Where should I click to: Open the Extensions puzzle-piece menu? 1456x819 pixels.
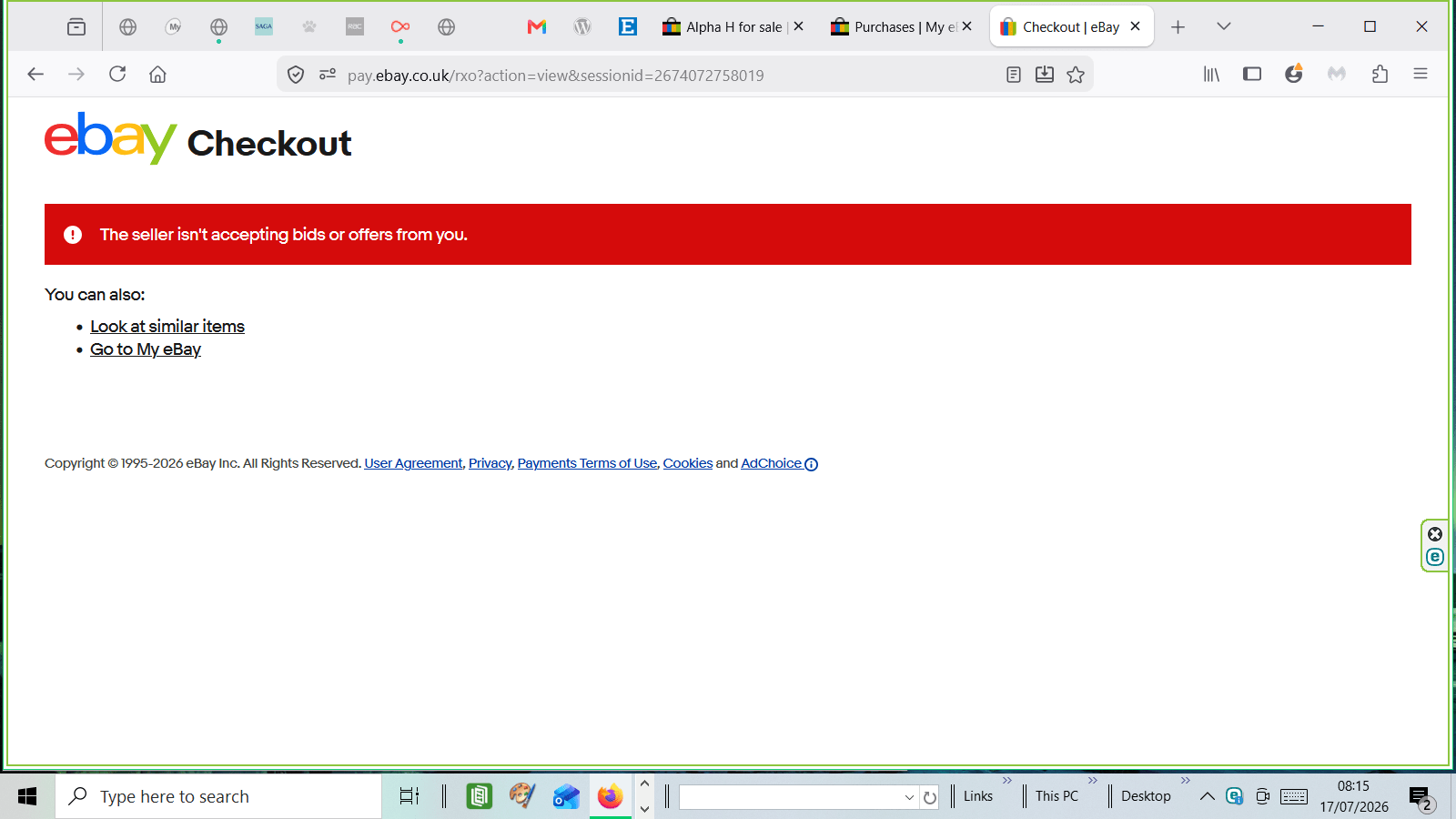point(1380,75)
